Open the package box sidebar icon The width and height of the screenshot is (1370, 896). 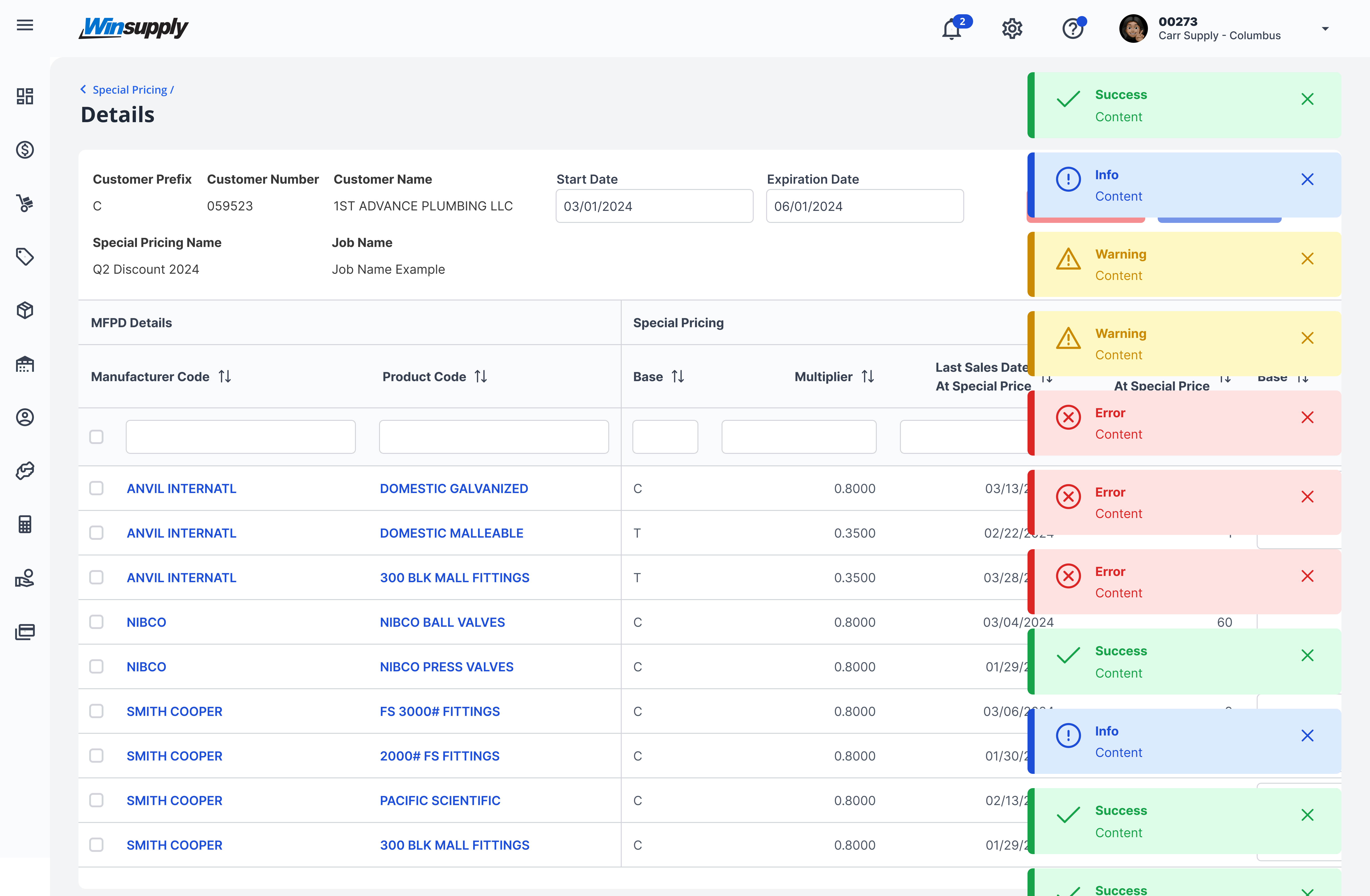[x=25, y=310]
